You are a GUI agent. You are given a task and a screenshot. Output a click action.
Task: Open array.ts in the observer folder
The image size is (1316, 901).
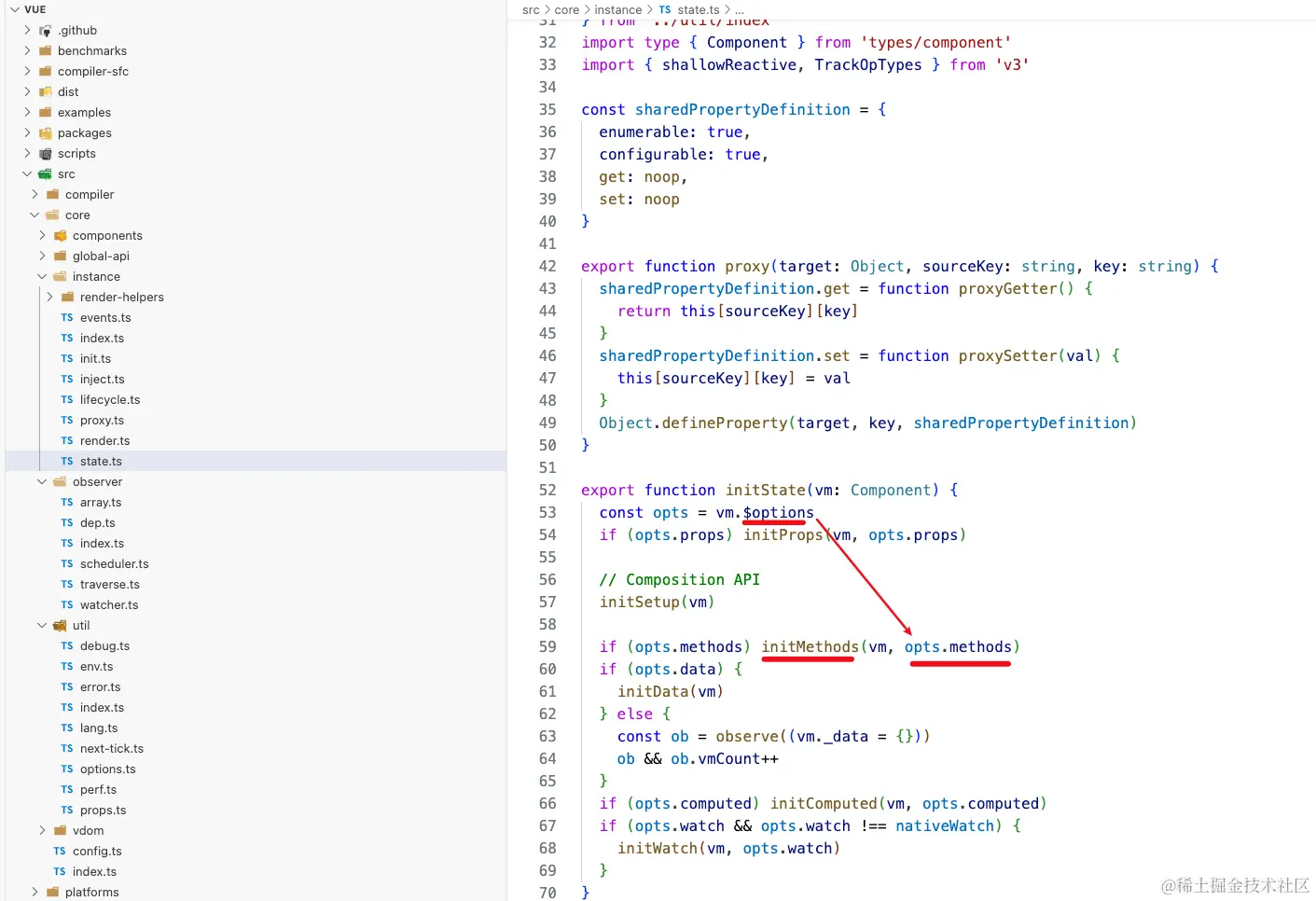(x=101, y=503)
